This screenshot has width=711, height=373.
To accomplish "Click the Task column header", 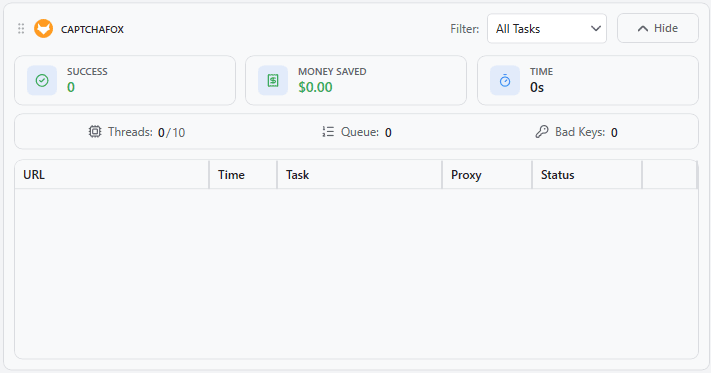I will click(360, 174).
